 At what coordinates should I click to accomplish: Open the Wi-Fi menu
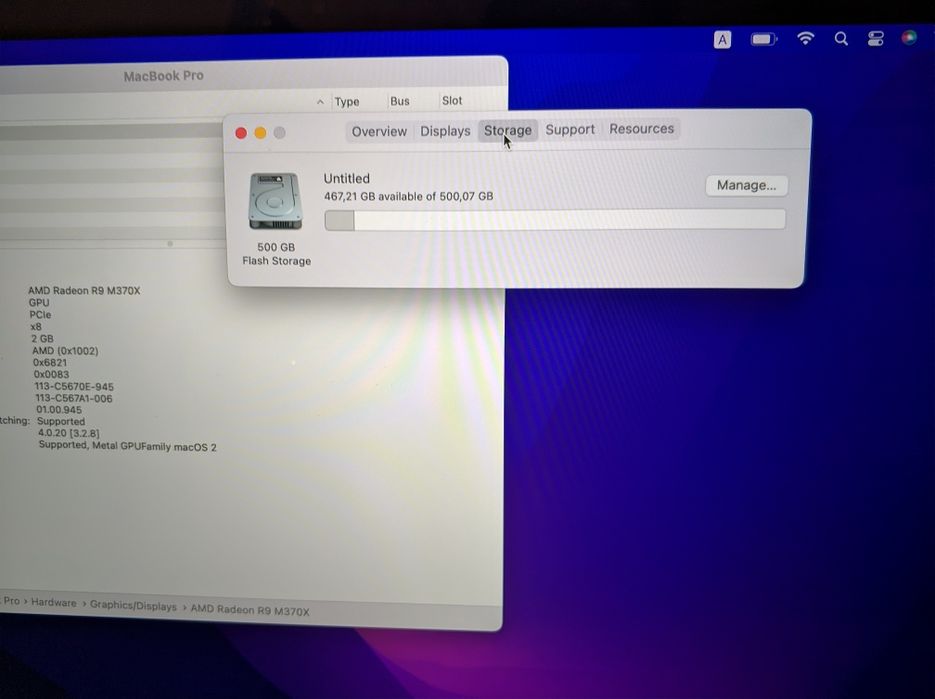point(806,39)
